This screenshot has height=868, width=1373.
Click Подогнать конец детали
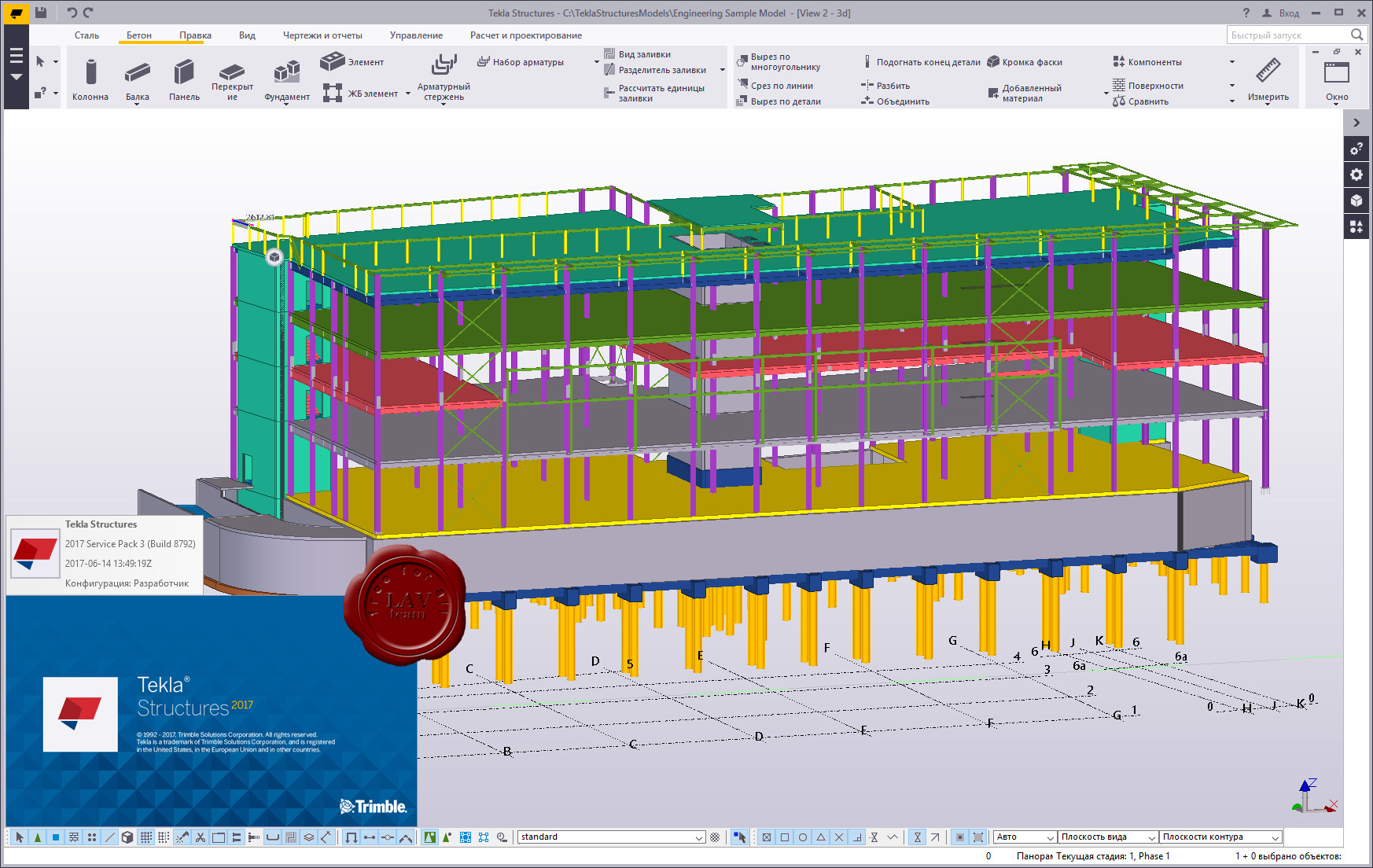tap(921, 62)
